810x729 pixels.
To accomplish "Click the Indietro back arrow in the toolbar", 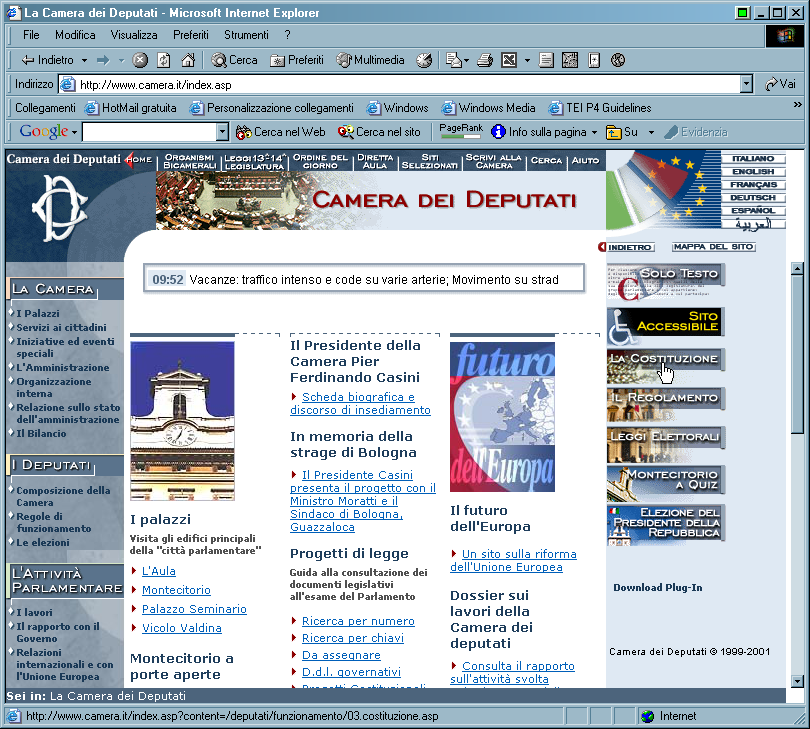I will click(47, 60).
